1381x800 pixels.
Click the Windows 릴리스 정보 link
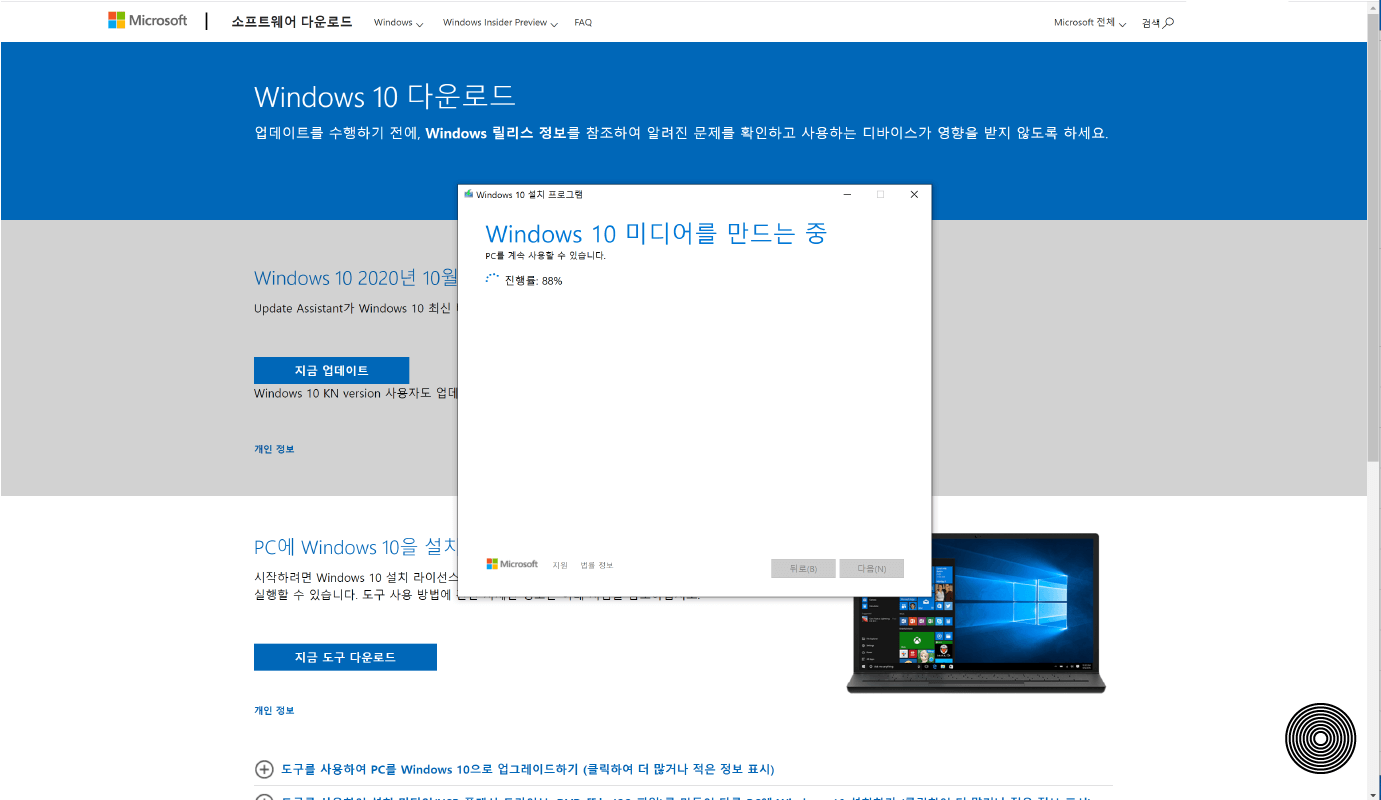[x=496, y=133]
